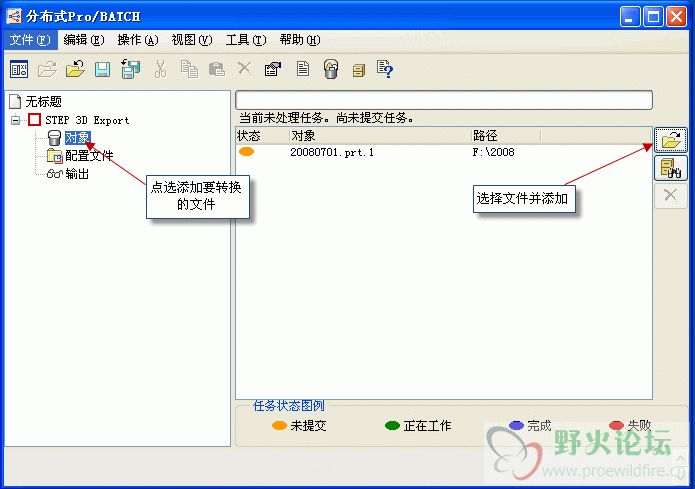Click the scissors cut icon

(x=160, y=69)
